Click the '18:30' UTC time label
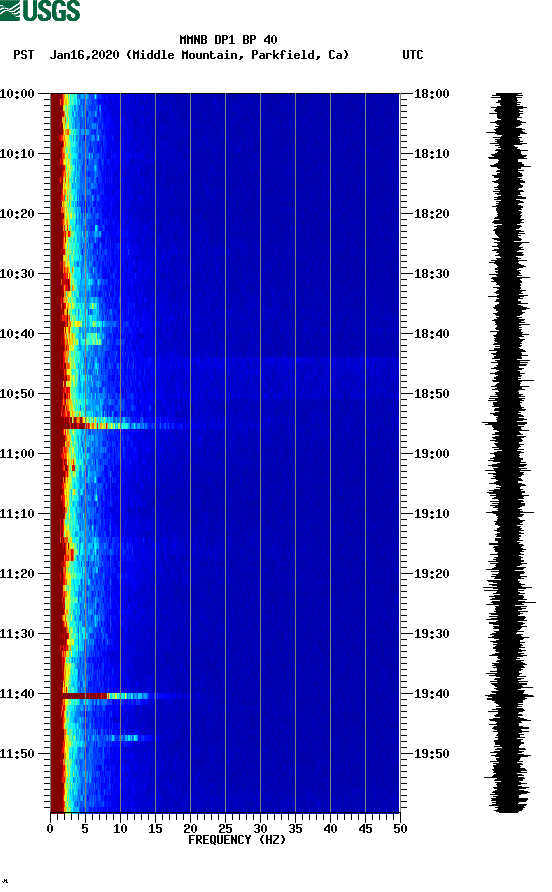 (x=432, y=274)
